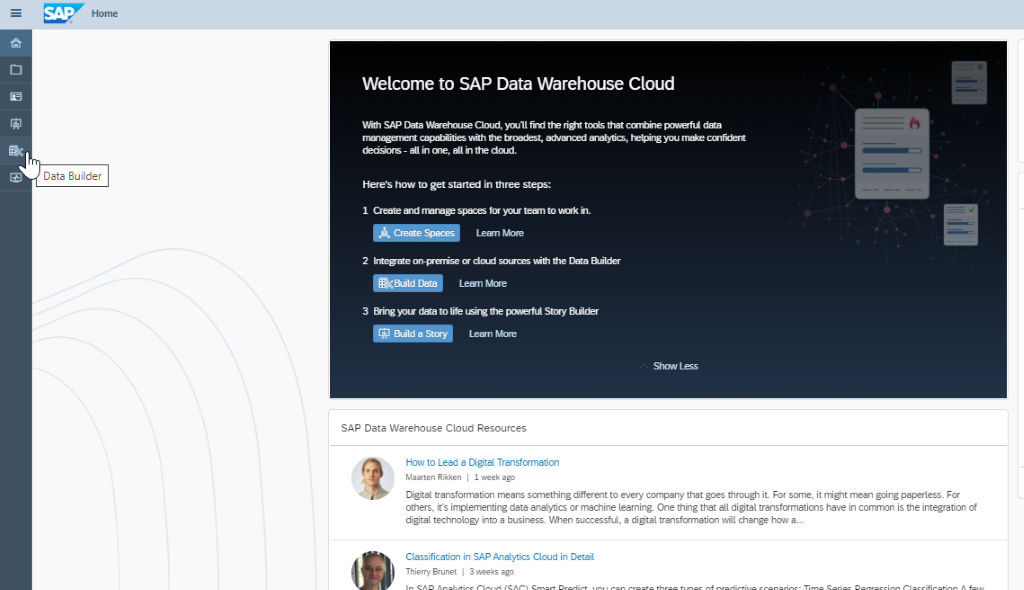Screen dimensions: 1024x590
Task: Open Learn More next to Build a Story
Action: coord(492,333)
